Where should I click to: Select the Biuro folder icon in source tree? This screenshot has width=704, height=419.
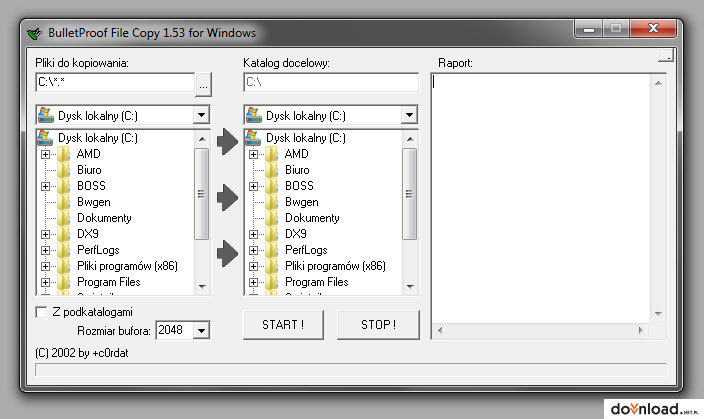click(x=63, y=170)
